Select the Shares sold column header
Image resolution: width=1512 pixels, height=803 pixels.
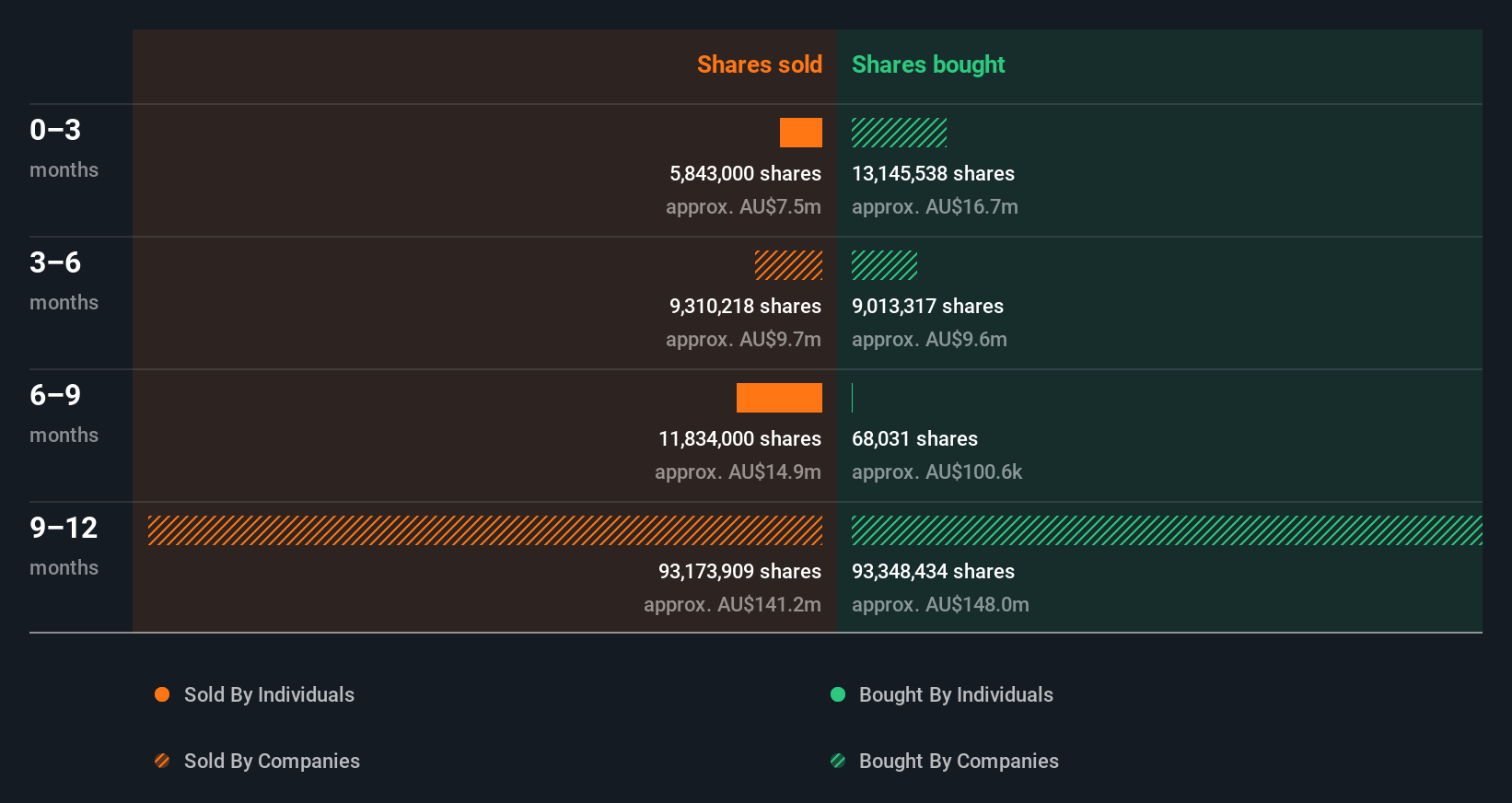[759, 64]
